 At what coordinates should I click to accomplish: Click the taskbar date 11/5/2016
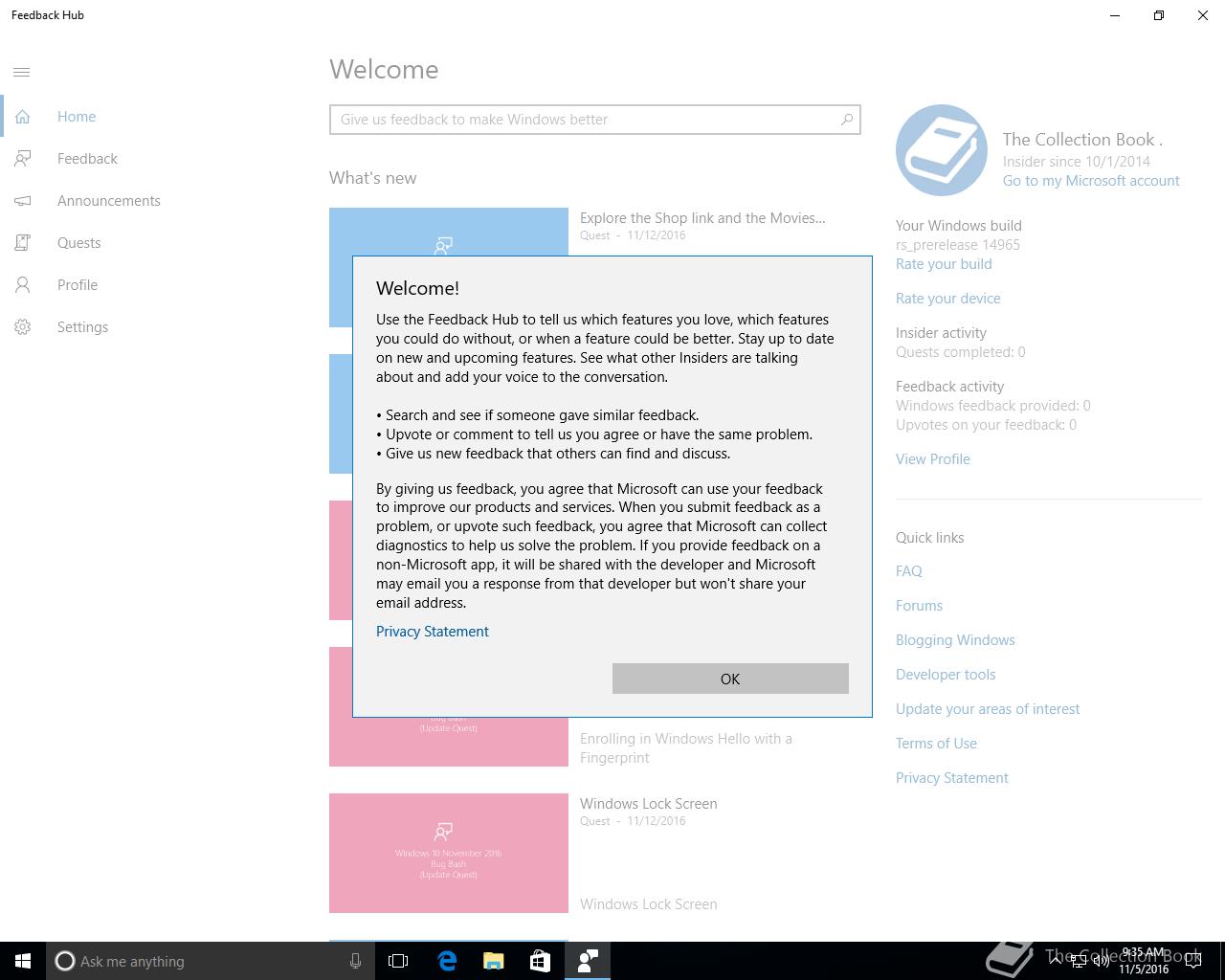pyautogui.click(x=1144, y=969)
